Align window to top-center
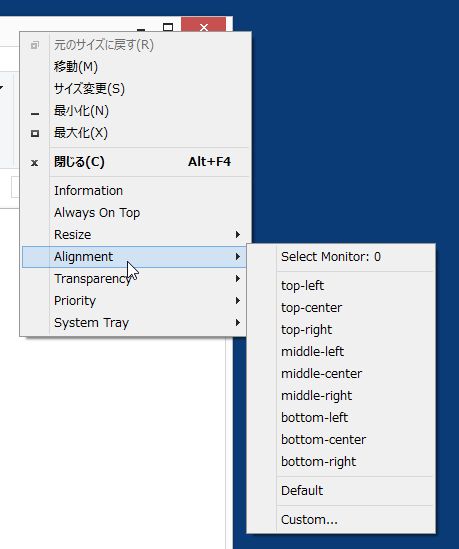Screen dimensions: 459x549 [341, 308]
